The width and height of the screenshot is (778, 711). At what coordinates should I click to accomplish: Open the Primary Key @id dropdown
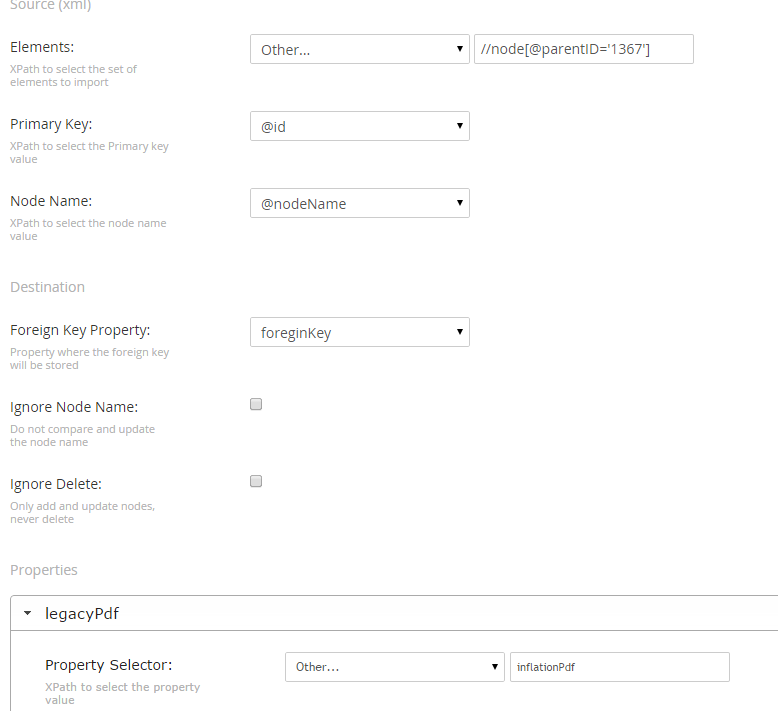coord(360,126)
